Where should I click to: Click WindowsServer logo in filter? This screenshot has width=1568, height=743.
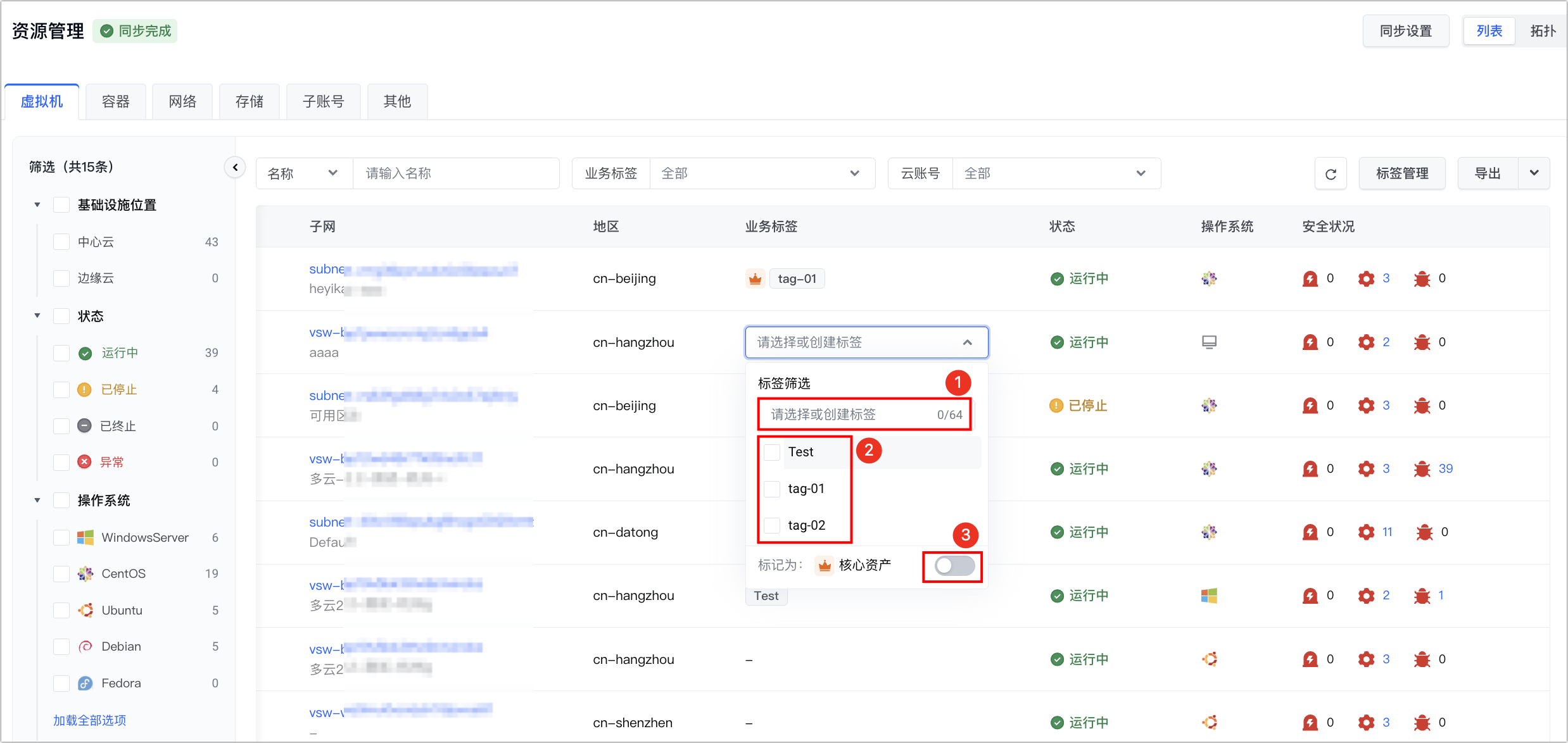(85, 537)
